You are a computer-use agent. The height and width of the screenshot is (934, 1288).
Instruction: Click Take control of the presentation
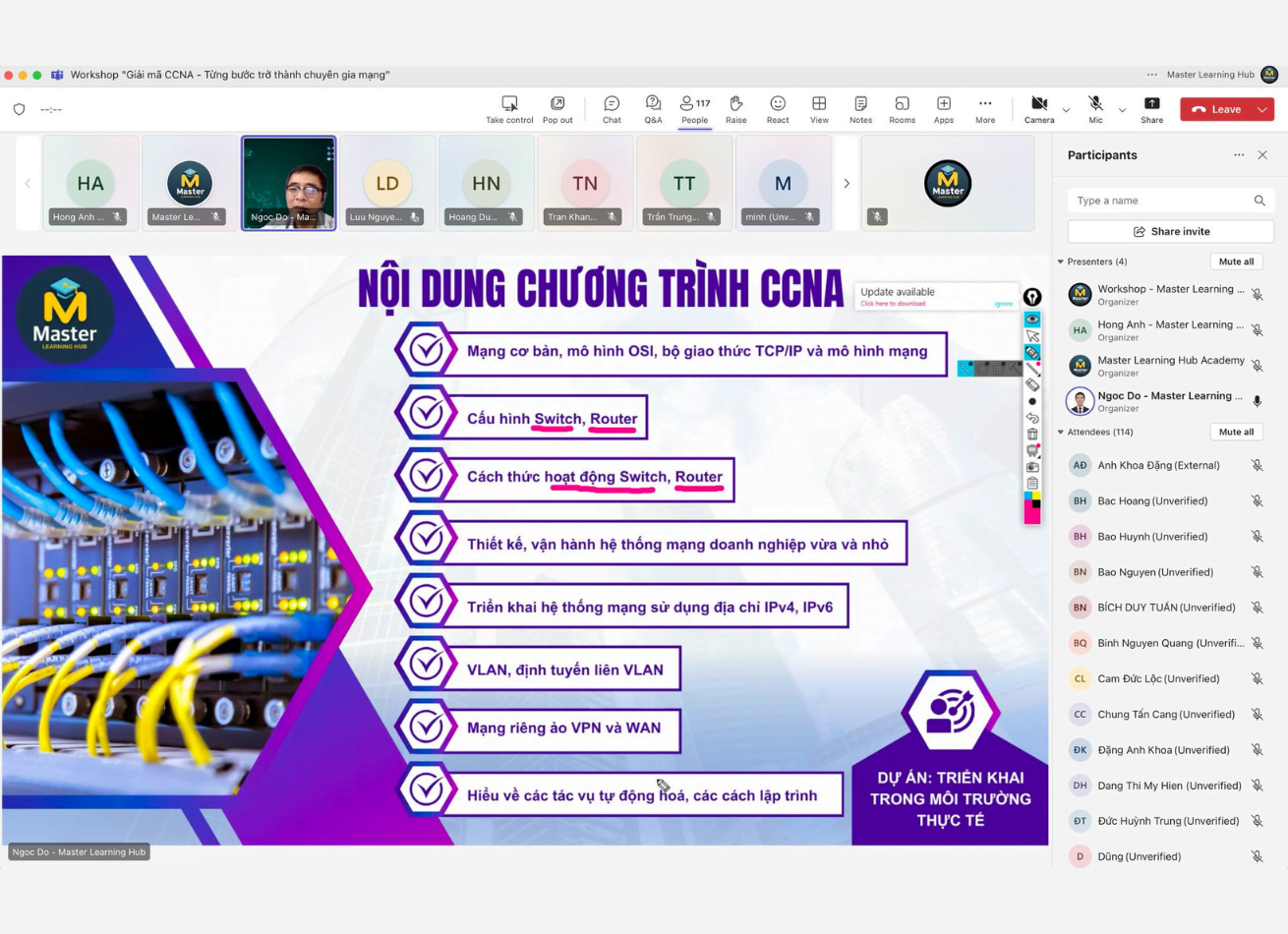[509, 109]
